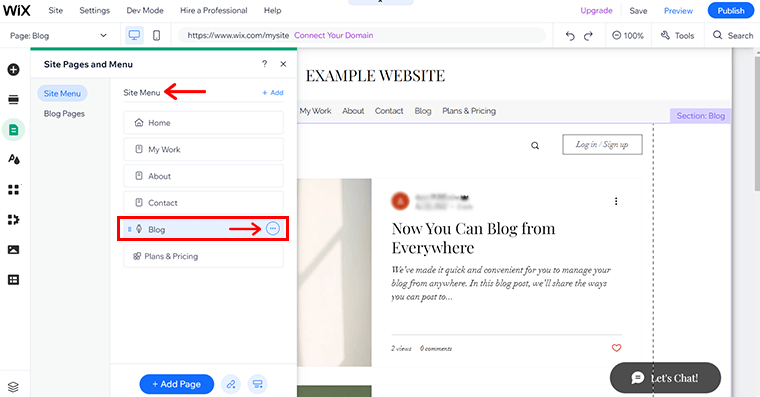The image size is (760, 397).
Task: Open the Dev Mode menu
Action: coord(145,10)
